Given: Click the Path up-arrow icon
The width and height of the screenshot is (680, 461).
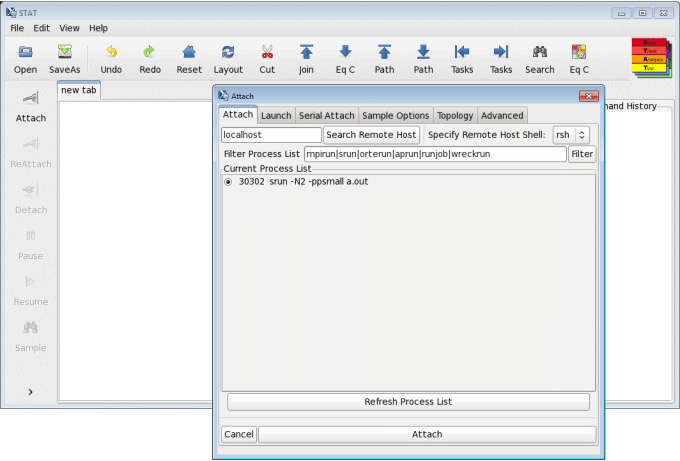Looking at the screenshot, I should tap(384, 52).
